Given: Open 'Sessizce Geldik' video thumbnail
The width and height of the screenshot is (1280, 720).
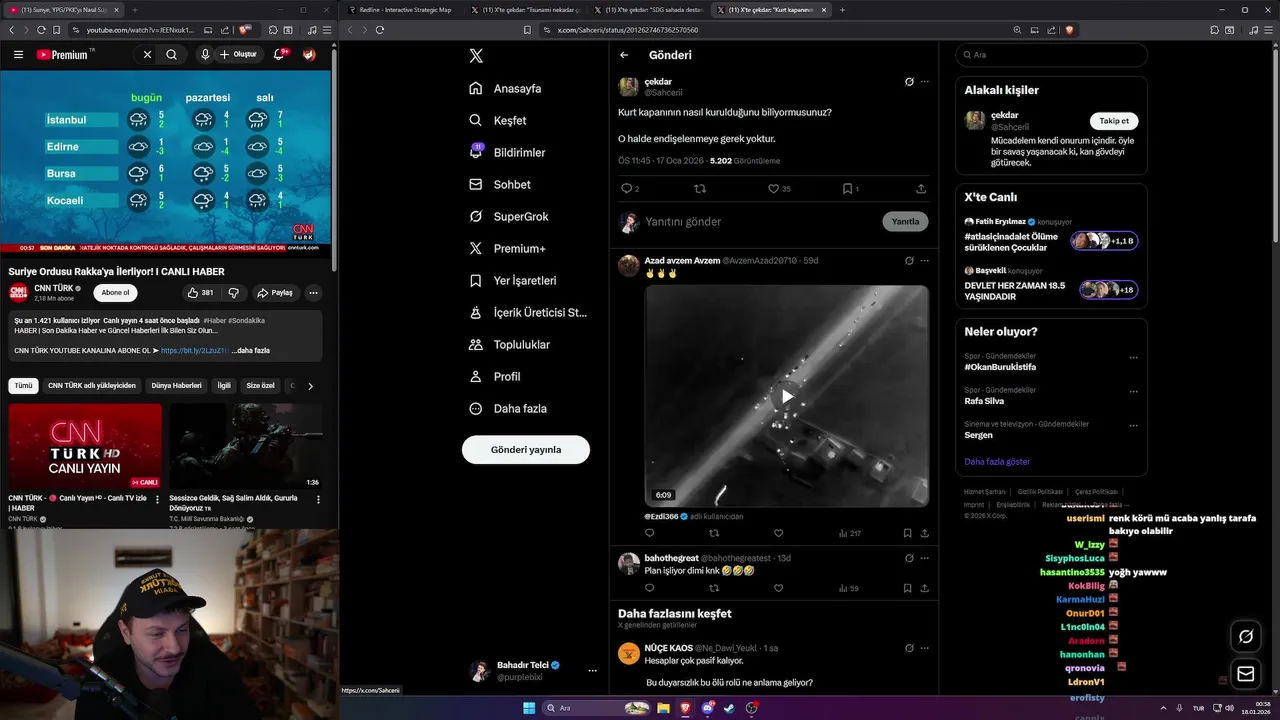Looking at the screenshot, I should coord(246,446).
